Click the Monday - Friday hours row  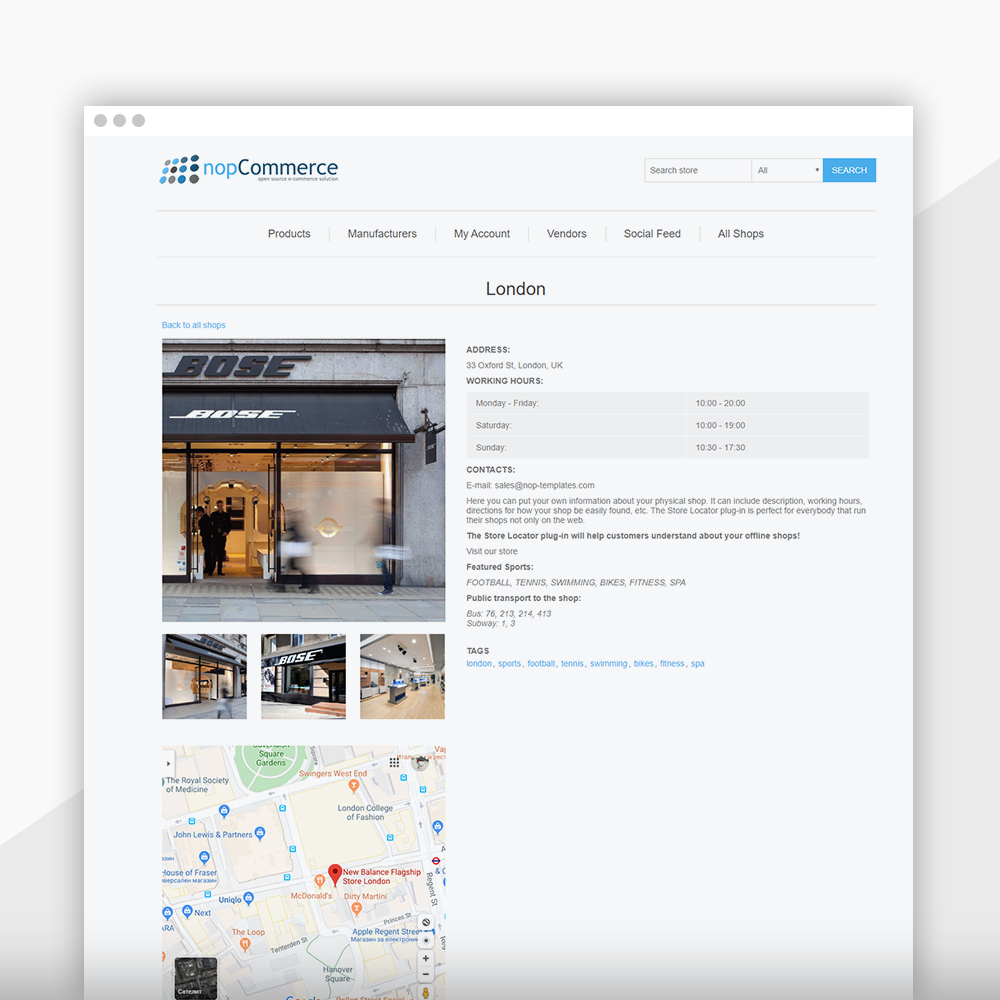coord(668,403)
